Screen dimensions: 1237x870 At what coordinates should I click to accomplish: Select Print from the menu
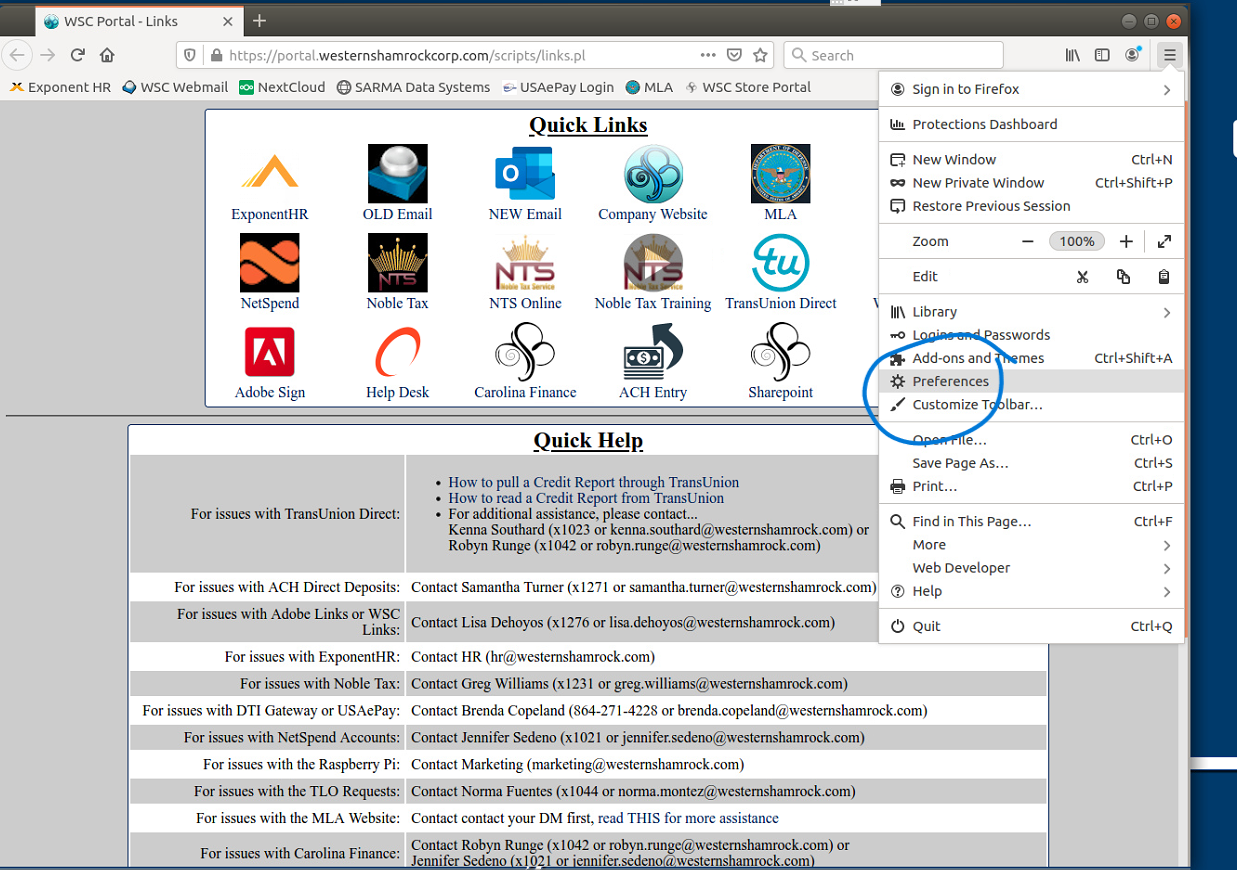(x=1031, y=486)
